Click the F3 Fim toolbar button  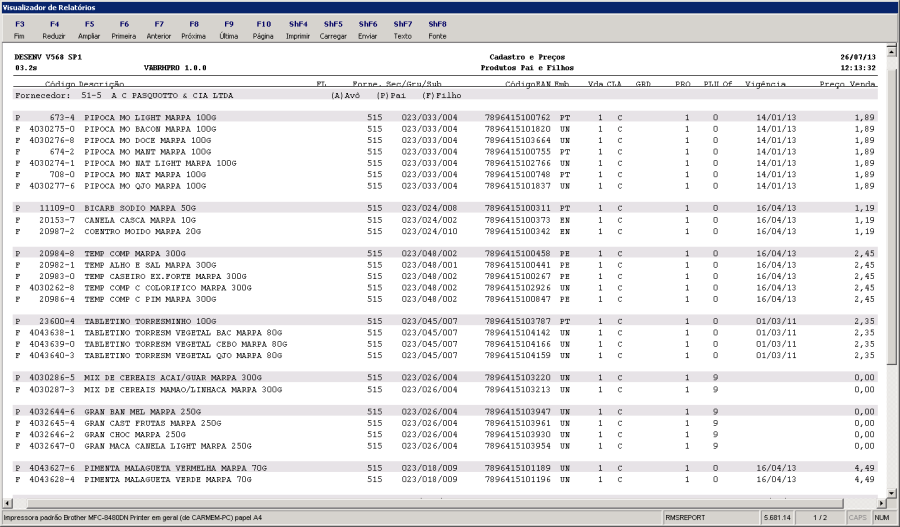point(20,30)
